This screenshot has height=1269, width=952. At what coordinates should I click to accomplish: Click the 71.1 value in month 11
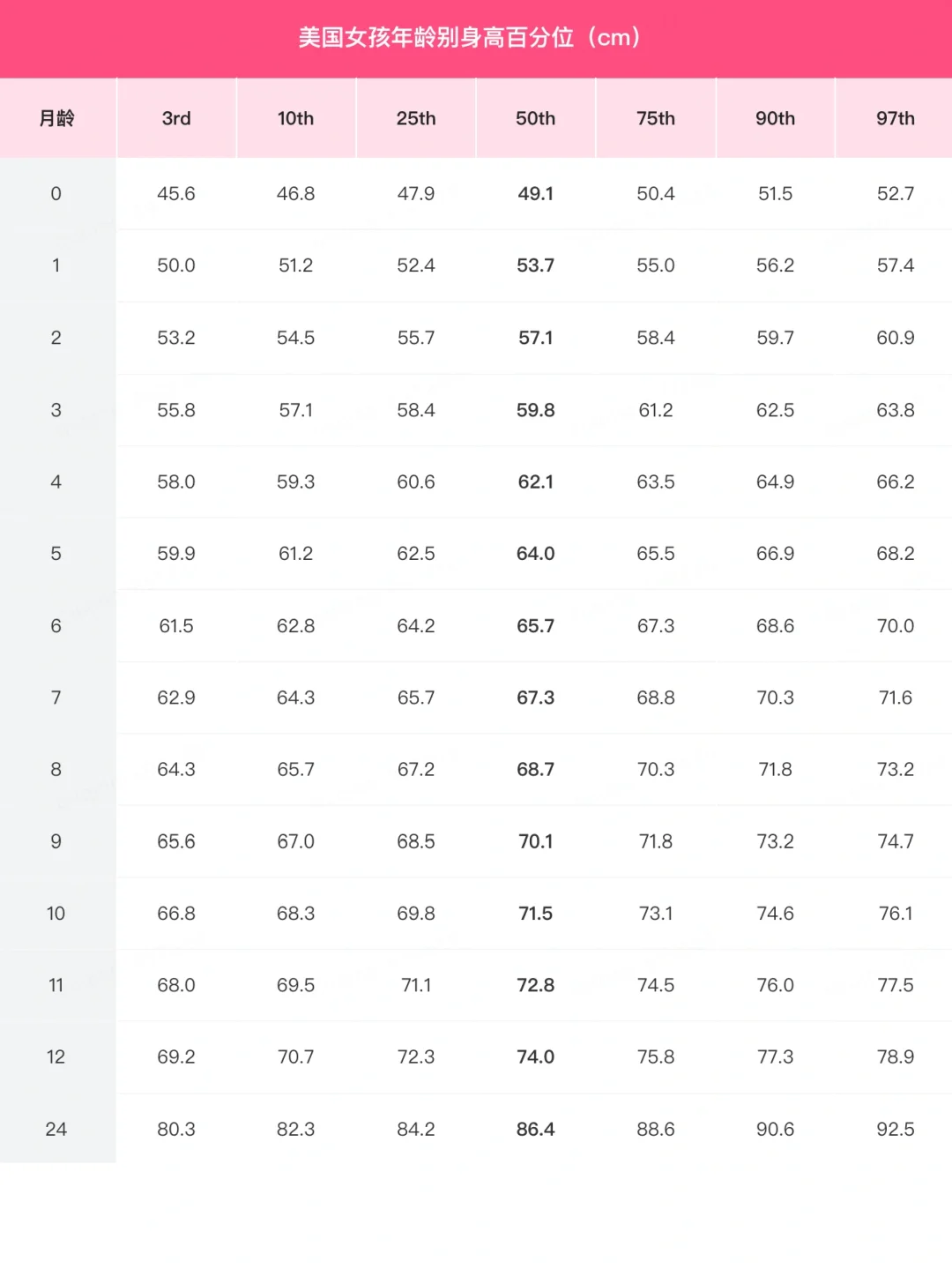click(x=416, y=985)
